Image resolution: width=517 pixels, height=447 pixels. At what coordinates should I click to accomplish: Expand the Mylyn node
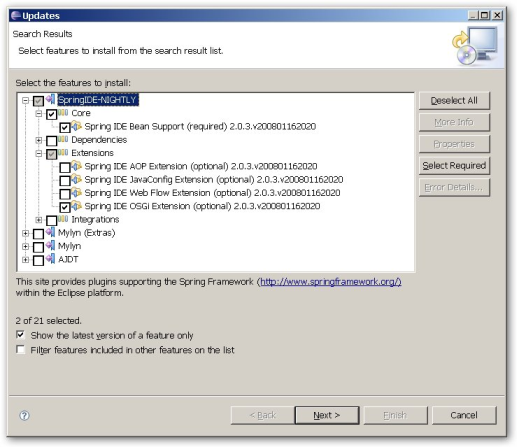pyautogui.click(x=25, y=247)
